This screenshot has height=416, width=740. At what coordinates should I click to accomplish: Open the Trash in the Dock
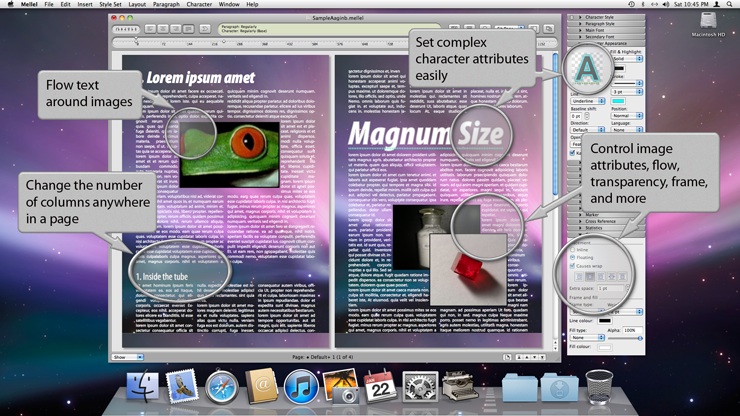[x=600, y=385]
